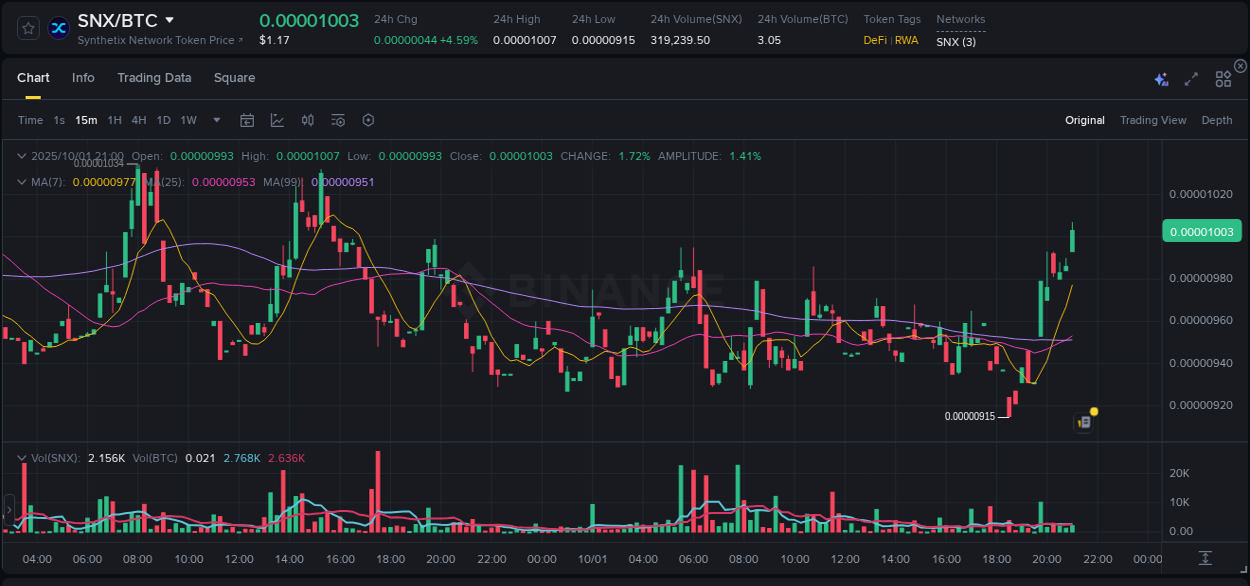This screenshot has width=1250, height=586.
Task: Open extra time interval dropdown arrow
Action: click(x=215, y=120)
